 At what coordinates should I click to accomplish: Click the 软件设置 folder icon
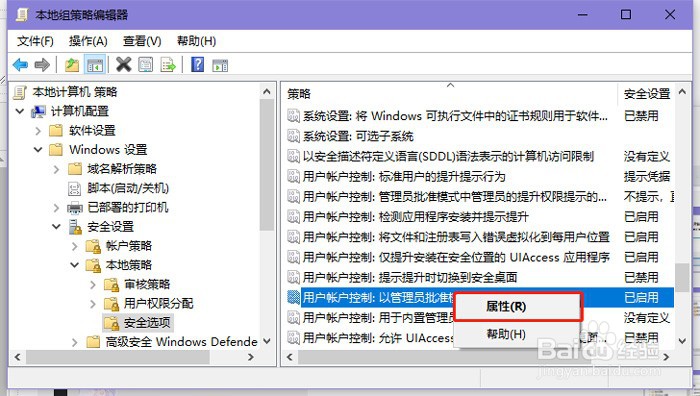[56, 130]
